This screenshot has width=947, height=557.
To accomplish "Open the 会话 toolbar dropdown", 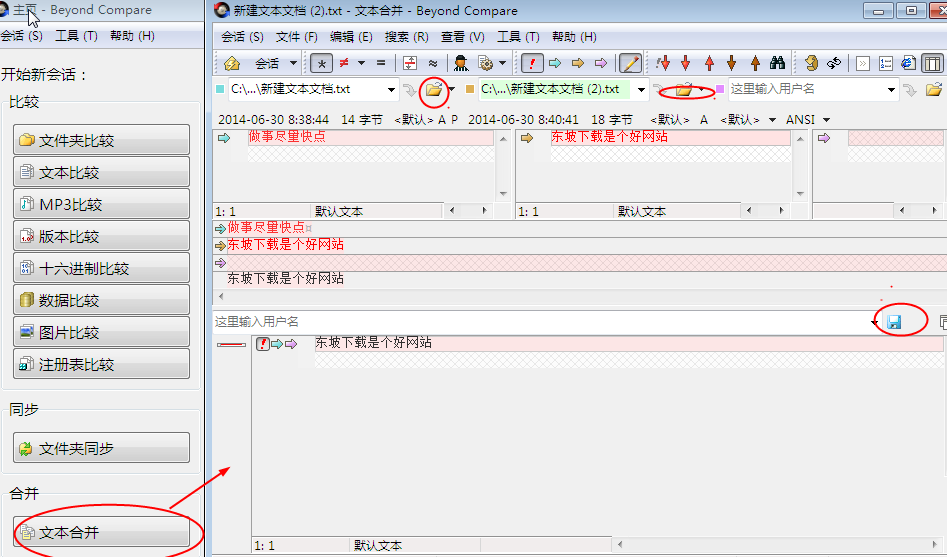I will tap(294, 63).
